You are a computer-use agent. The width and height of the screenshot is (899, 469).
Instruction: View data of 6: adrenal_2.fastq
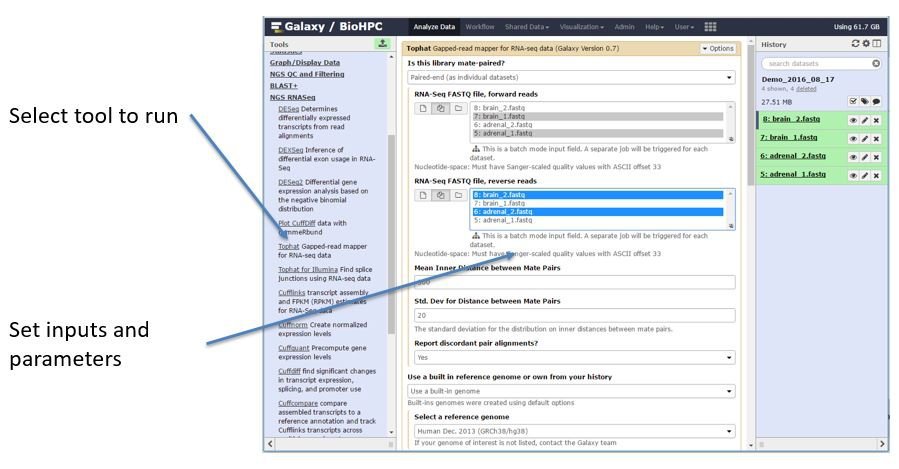pos(853,157)
